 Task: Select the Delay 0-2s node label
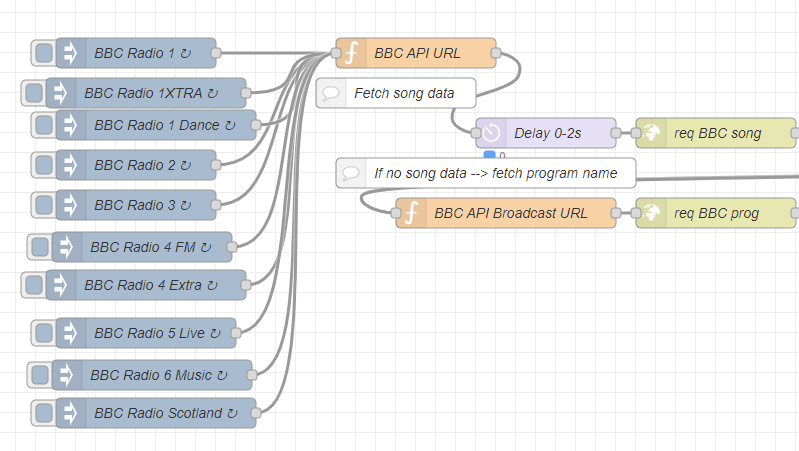[x=548, y=134]
